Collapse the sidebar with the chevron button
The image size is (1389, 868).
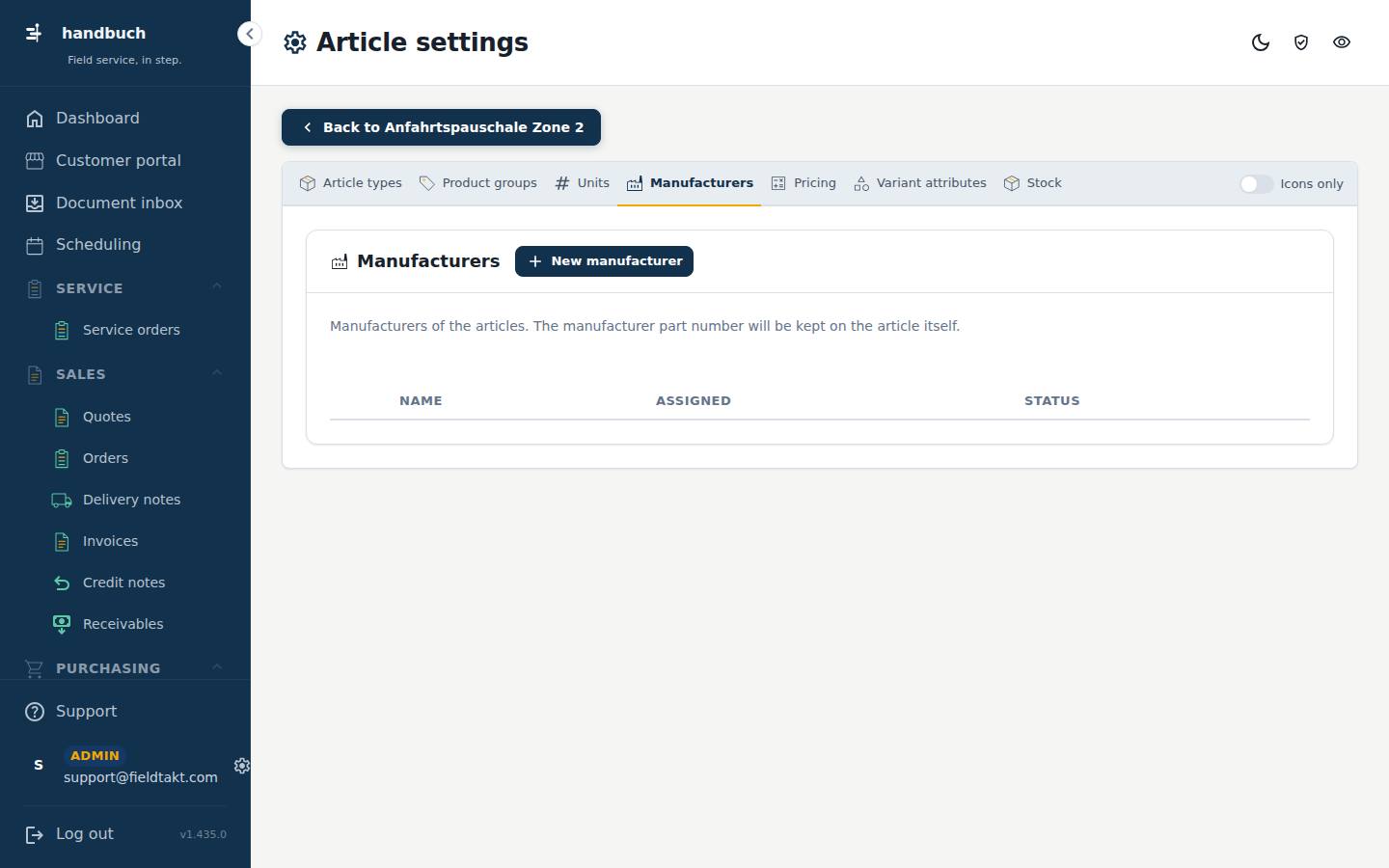pos(249,34)
